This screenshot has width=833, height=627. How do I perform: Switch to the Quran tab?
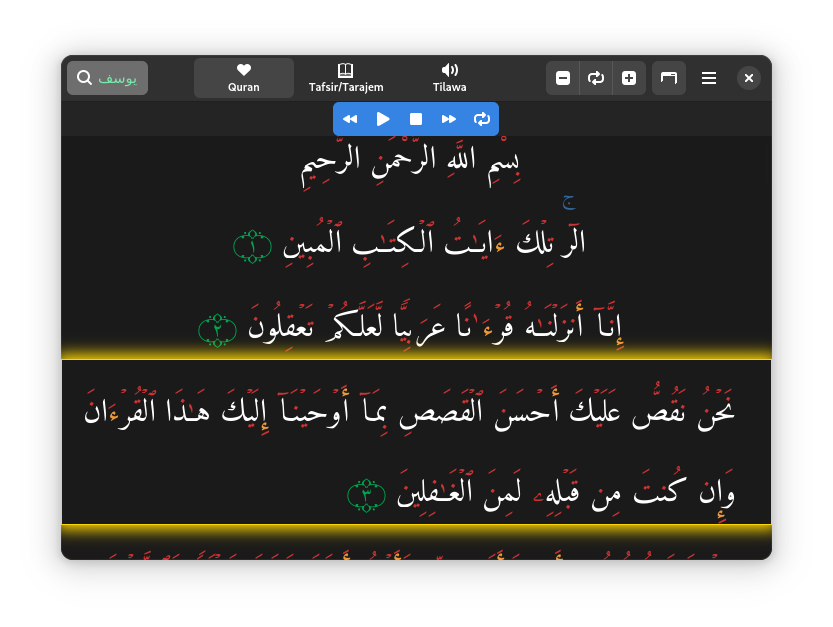tap(244, 78)
